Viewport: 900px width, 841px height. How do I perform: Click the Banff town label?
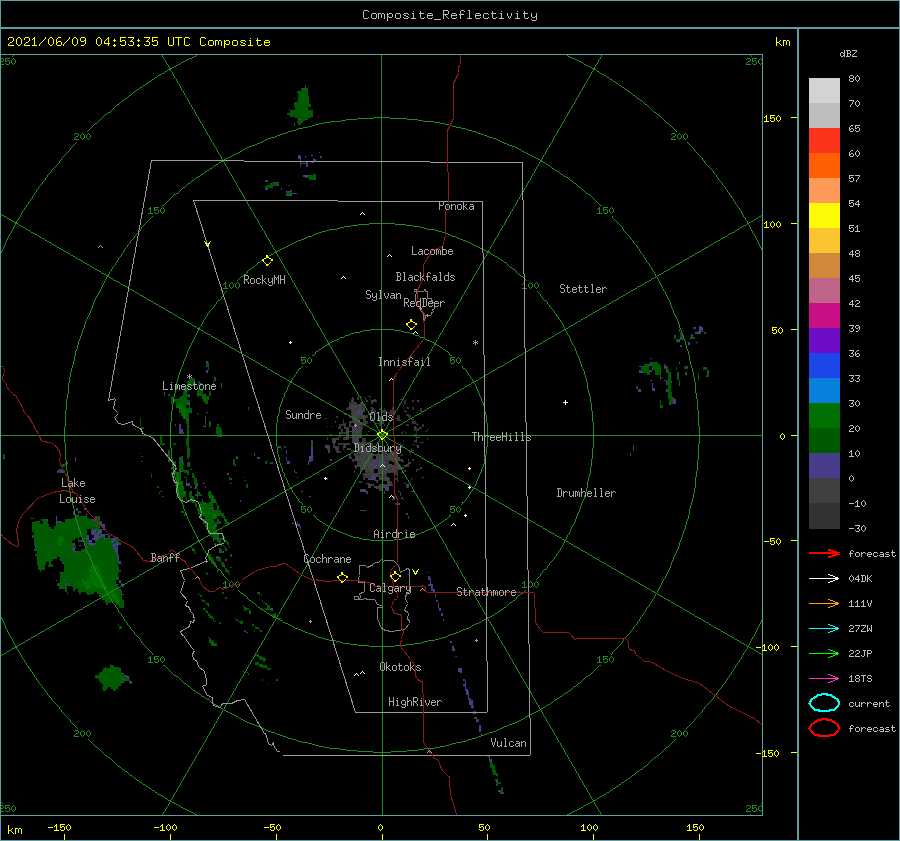point(165,557)
